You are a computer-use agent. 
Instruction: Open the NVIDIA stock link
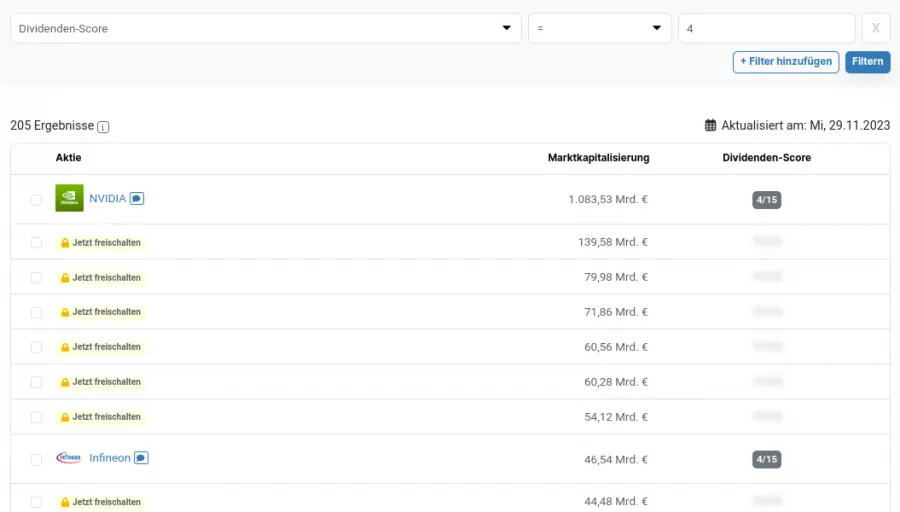pyautogui.click(x=107, y=198)
